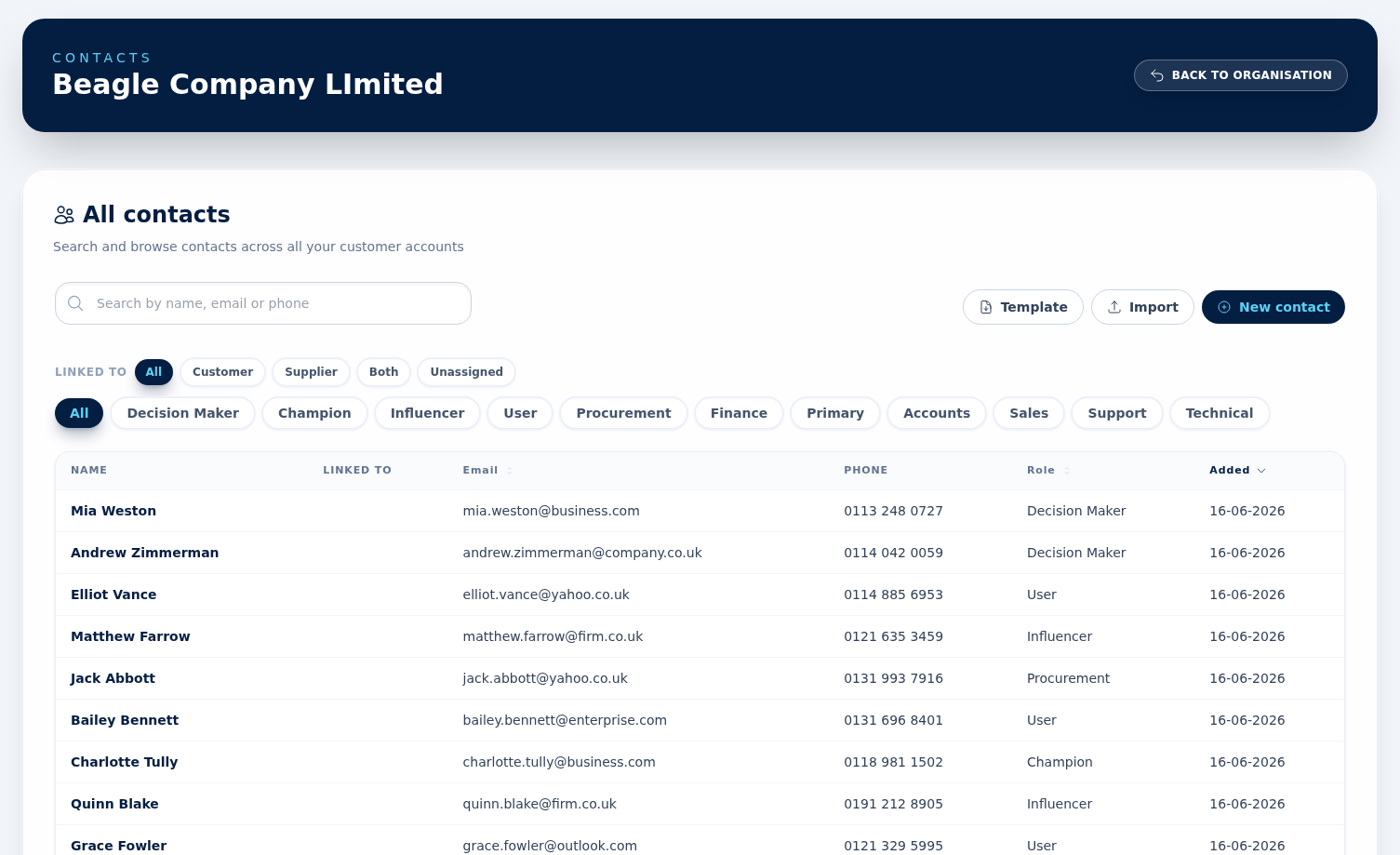Click Procurement role in Jack Abbott row

(1068, 678)
